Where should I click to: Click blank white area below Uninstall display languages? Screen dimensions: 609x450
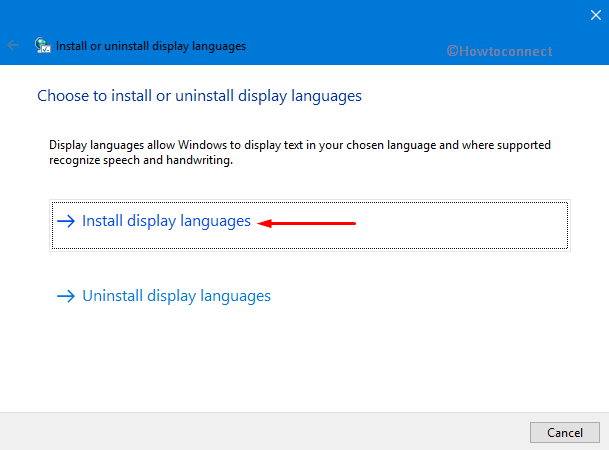coord(303,361)
